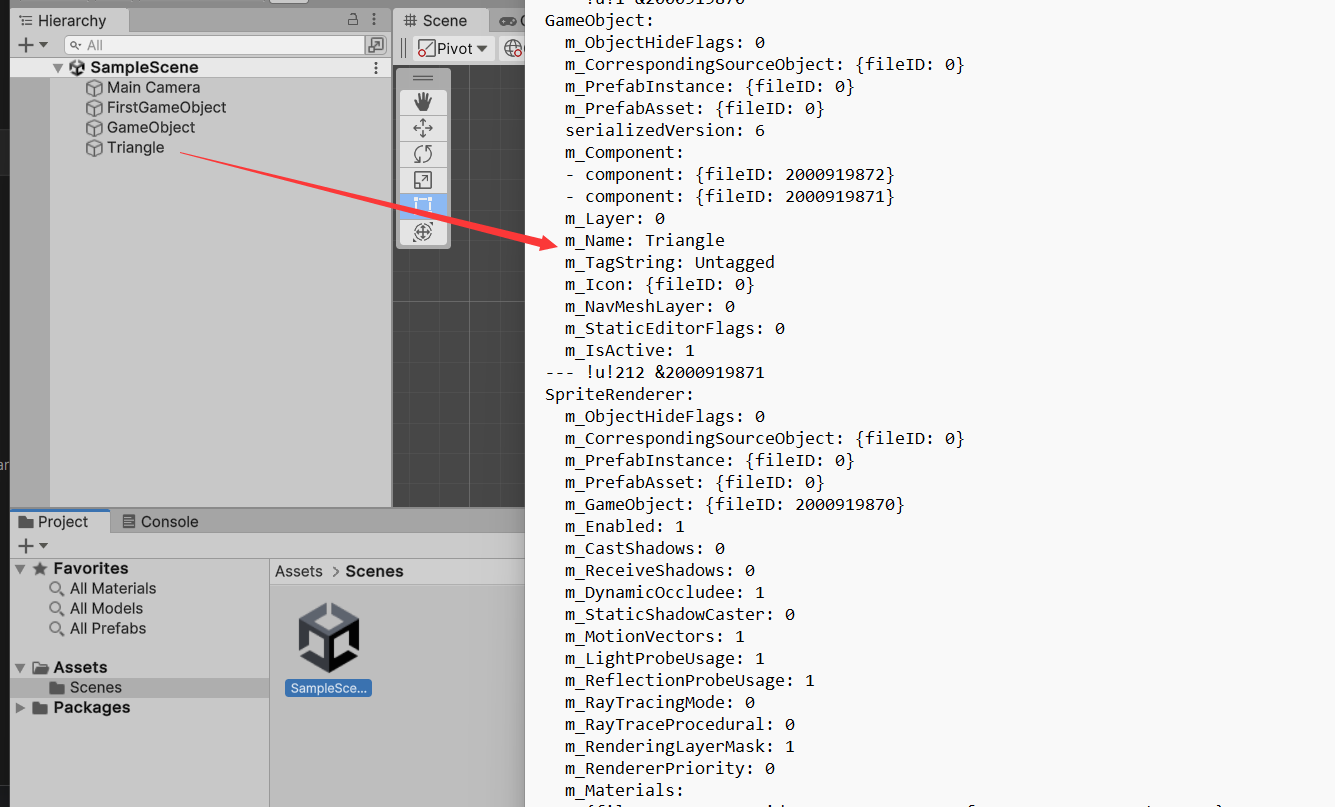
Task: Select the Scale tool
Action: click(423, 180)
